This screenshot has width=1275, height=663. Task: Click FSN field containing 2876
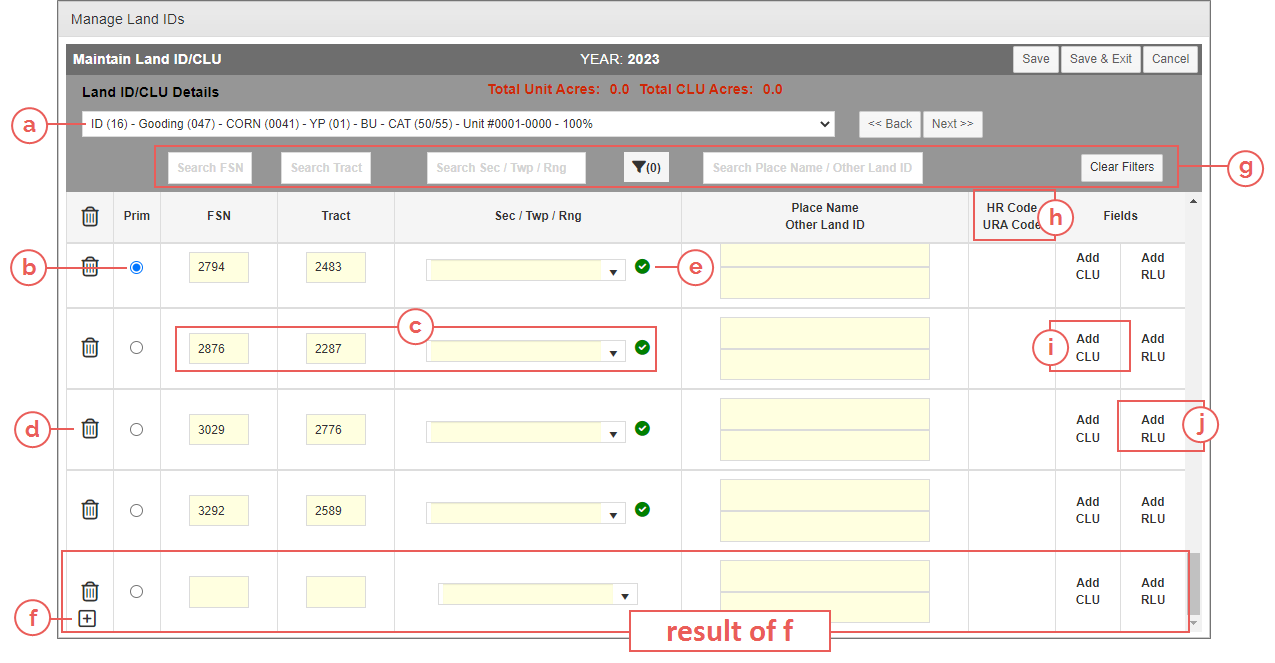coord(219,348)
